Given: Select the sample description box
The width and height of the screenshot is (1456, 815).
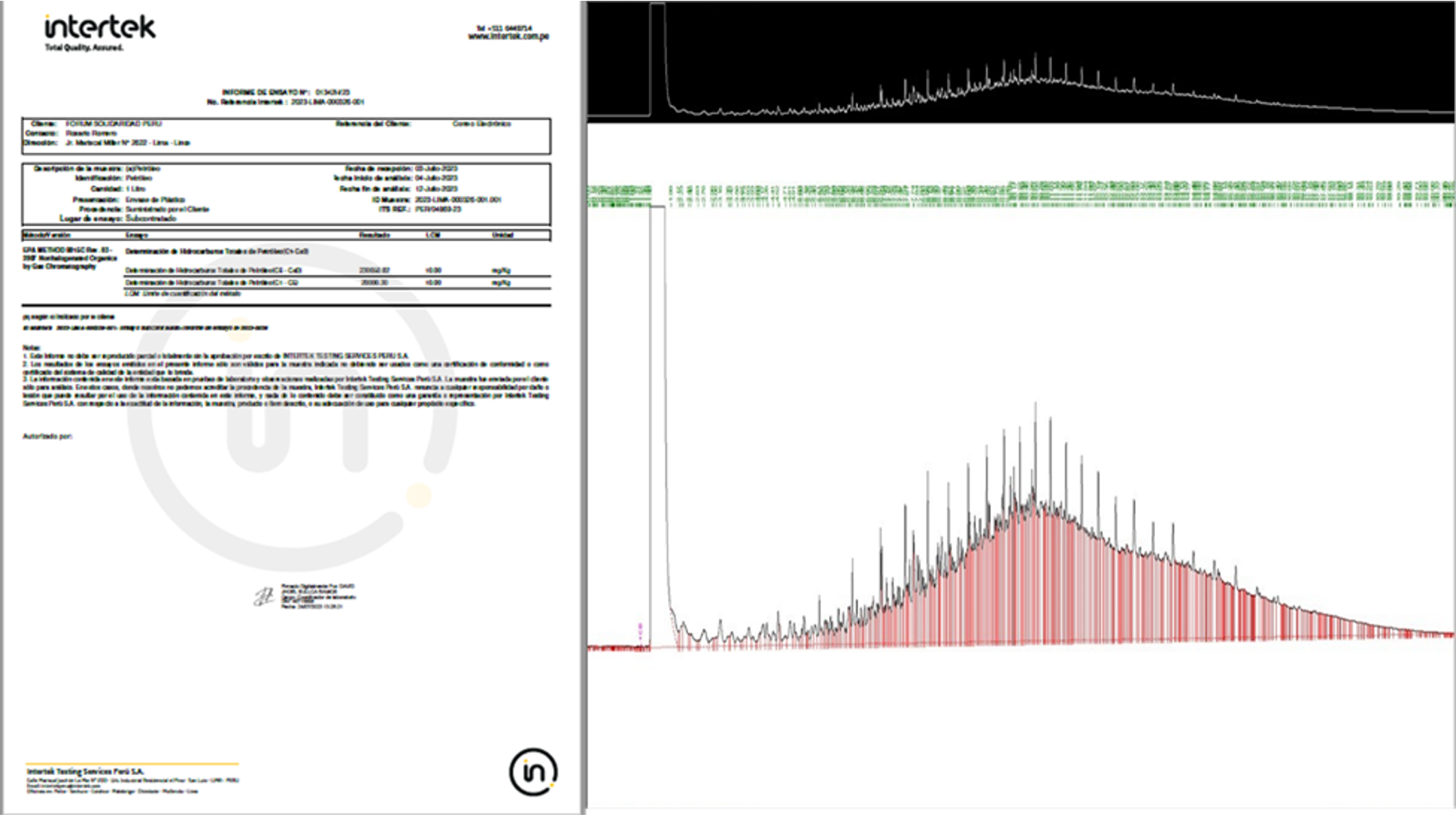Looking at the screenshot, I should click(x=286, y=193).
